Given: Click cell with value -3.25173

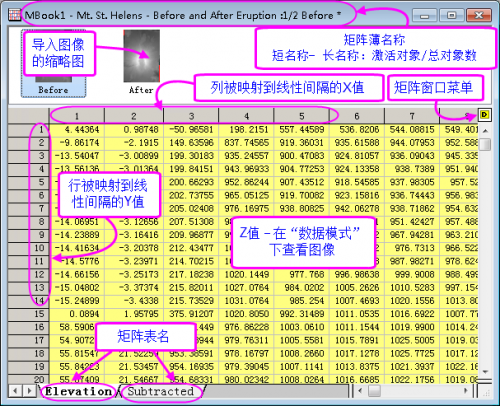Looking at the screenshot, I should click(x=134, y=275).
